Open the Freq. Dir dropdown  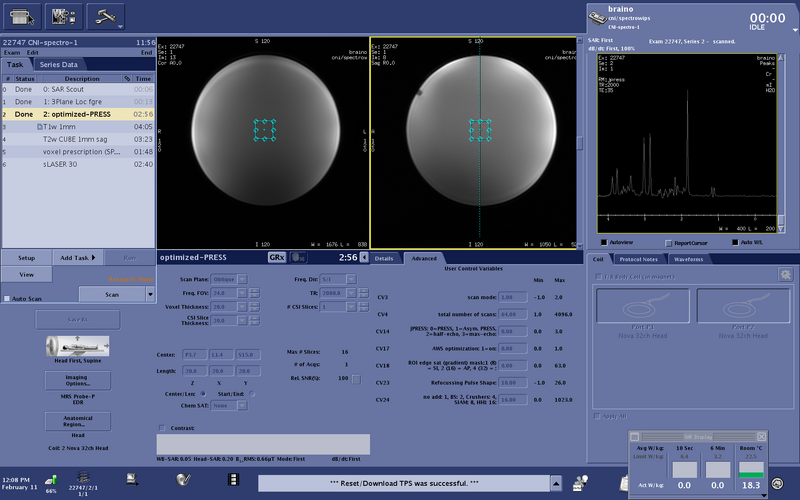351,279
